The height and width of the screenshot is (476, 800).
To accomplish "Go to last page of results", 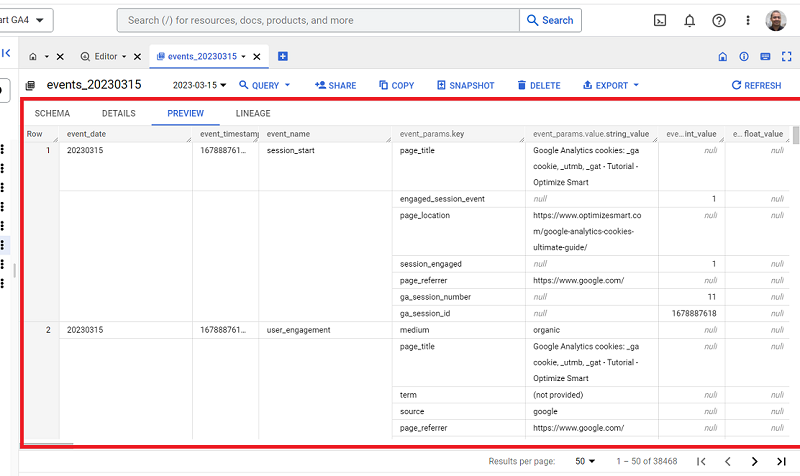I will coord(781,461).
